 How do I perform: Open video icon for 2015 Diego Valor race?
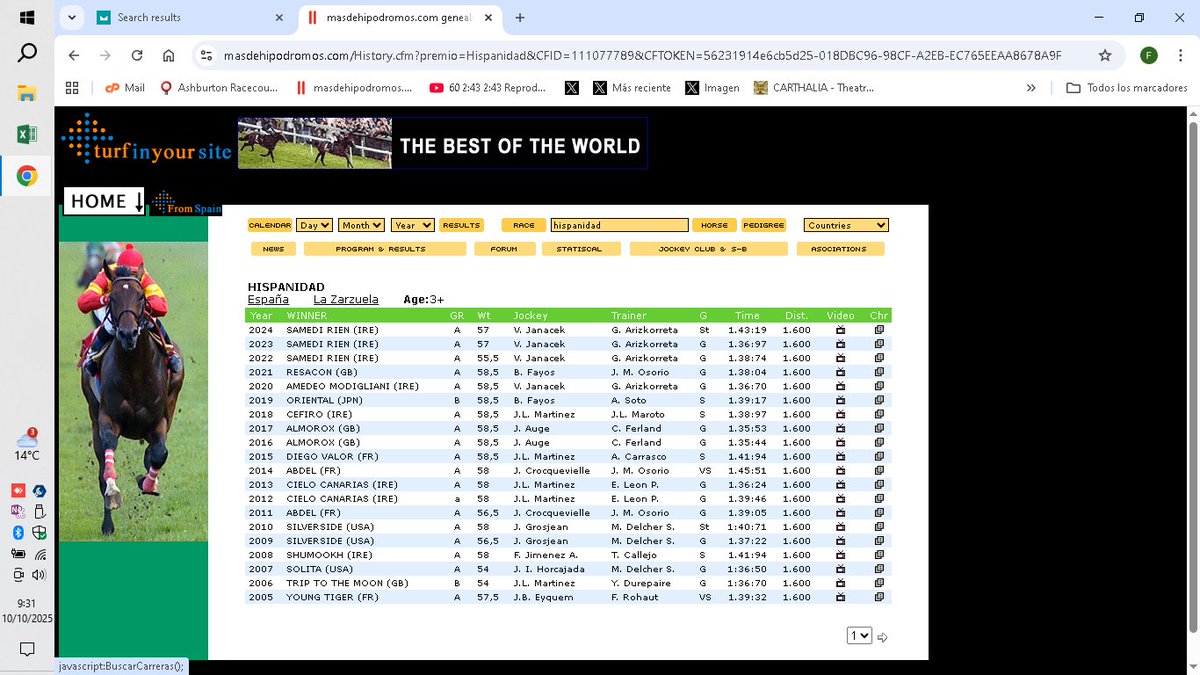click(840, 456)
